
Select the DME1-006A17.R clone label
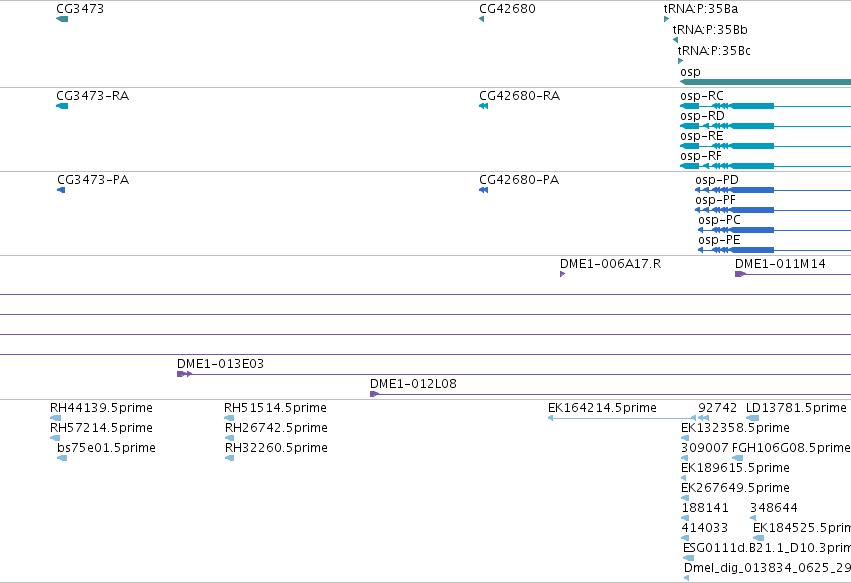pyautogui.click(x=611, y=264)
